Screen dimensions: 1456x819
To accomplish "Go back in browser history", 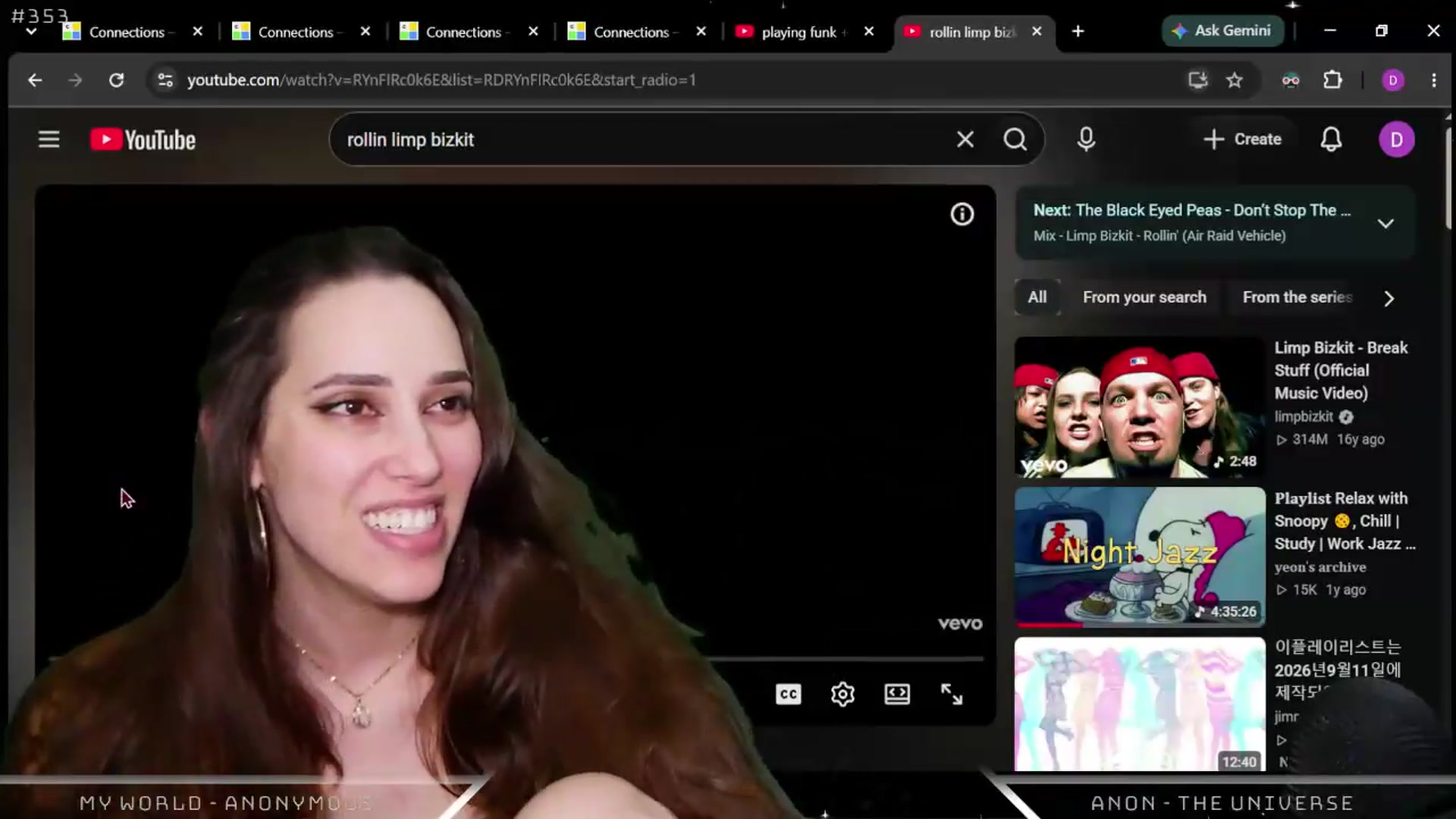I will tap(35, 80).
